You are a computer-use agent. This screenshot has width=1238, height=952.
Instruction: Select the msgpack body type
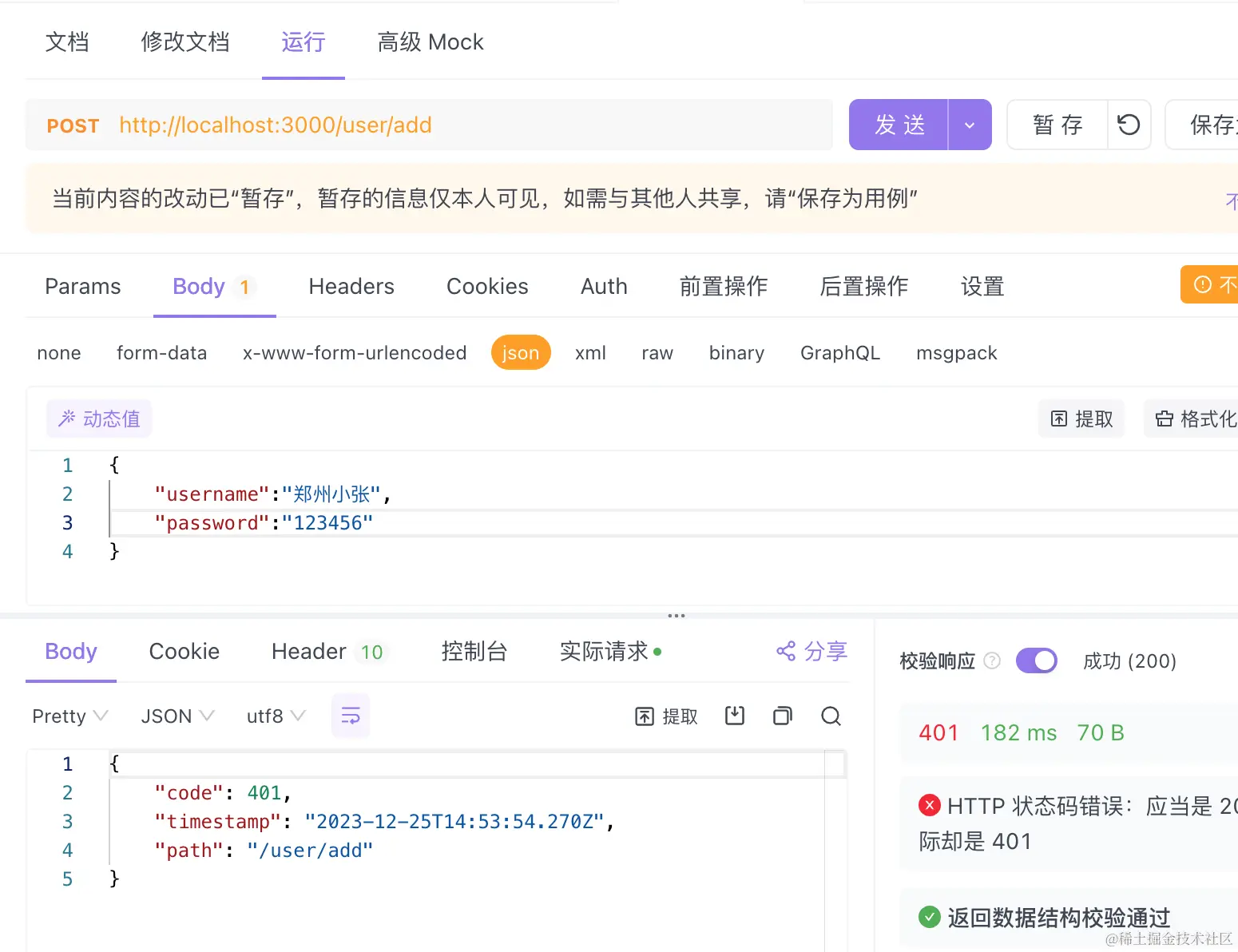pos(957,353)
